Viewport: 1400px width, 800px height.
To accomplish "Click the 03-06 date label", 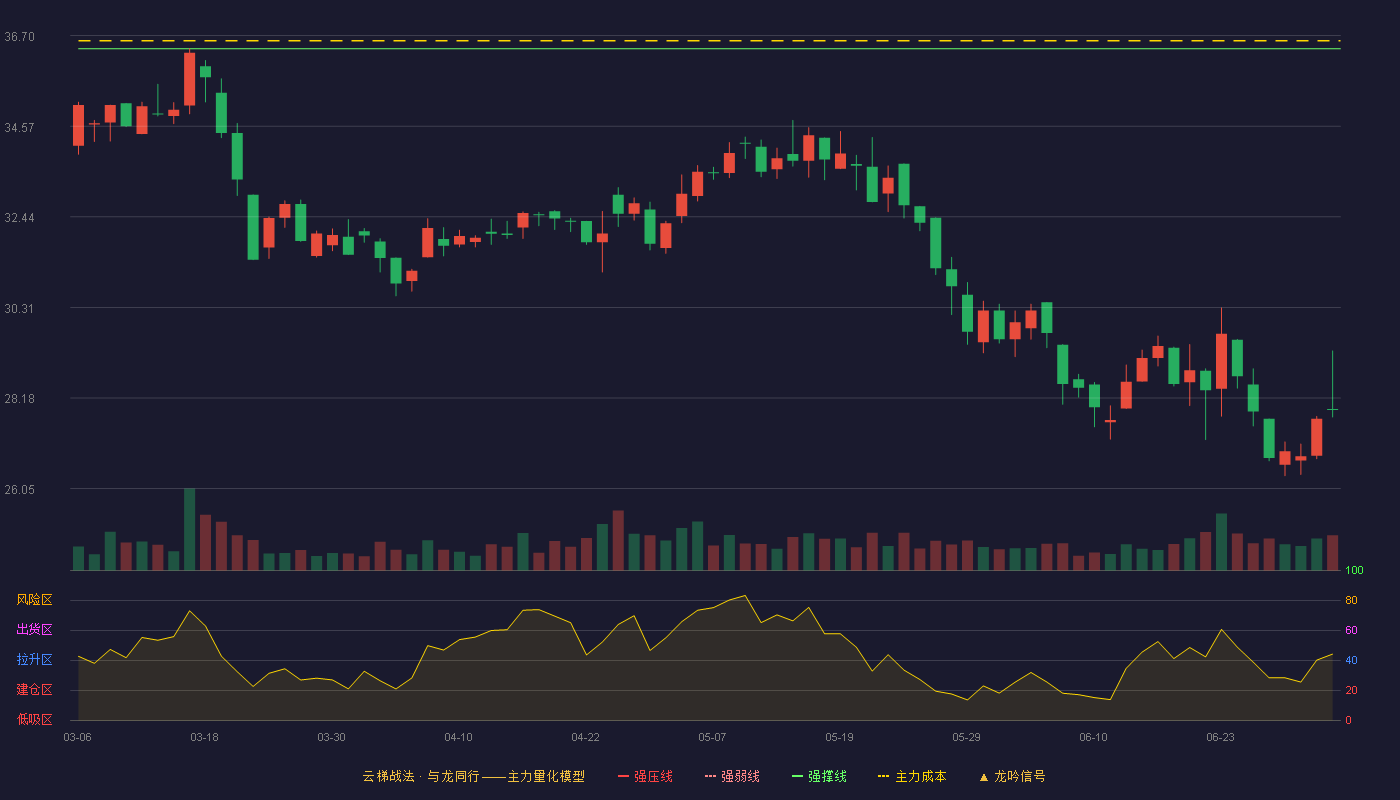I will click(77, 737).
